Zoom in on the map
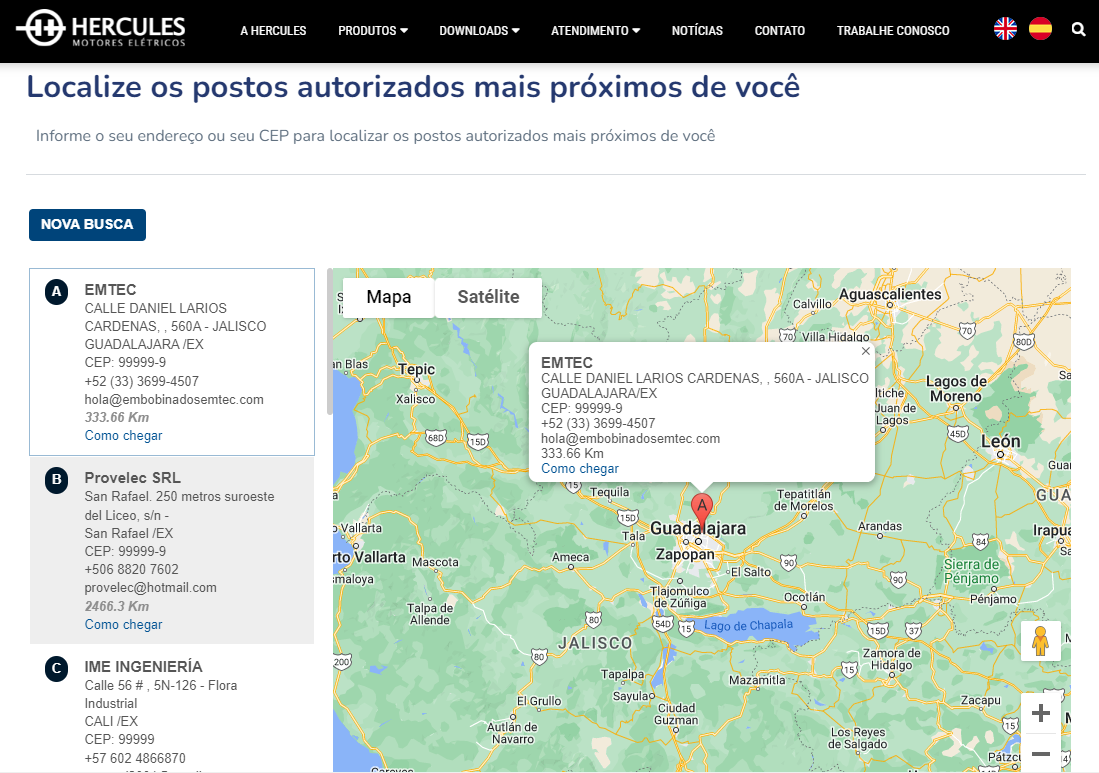 click(x=1040, y=713)
